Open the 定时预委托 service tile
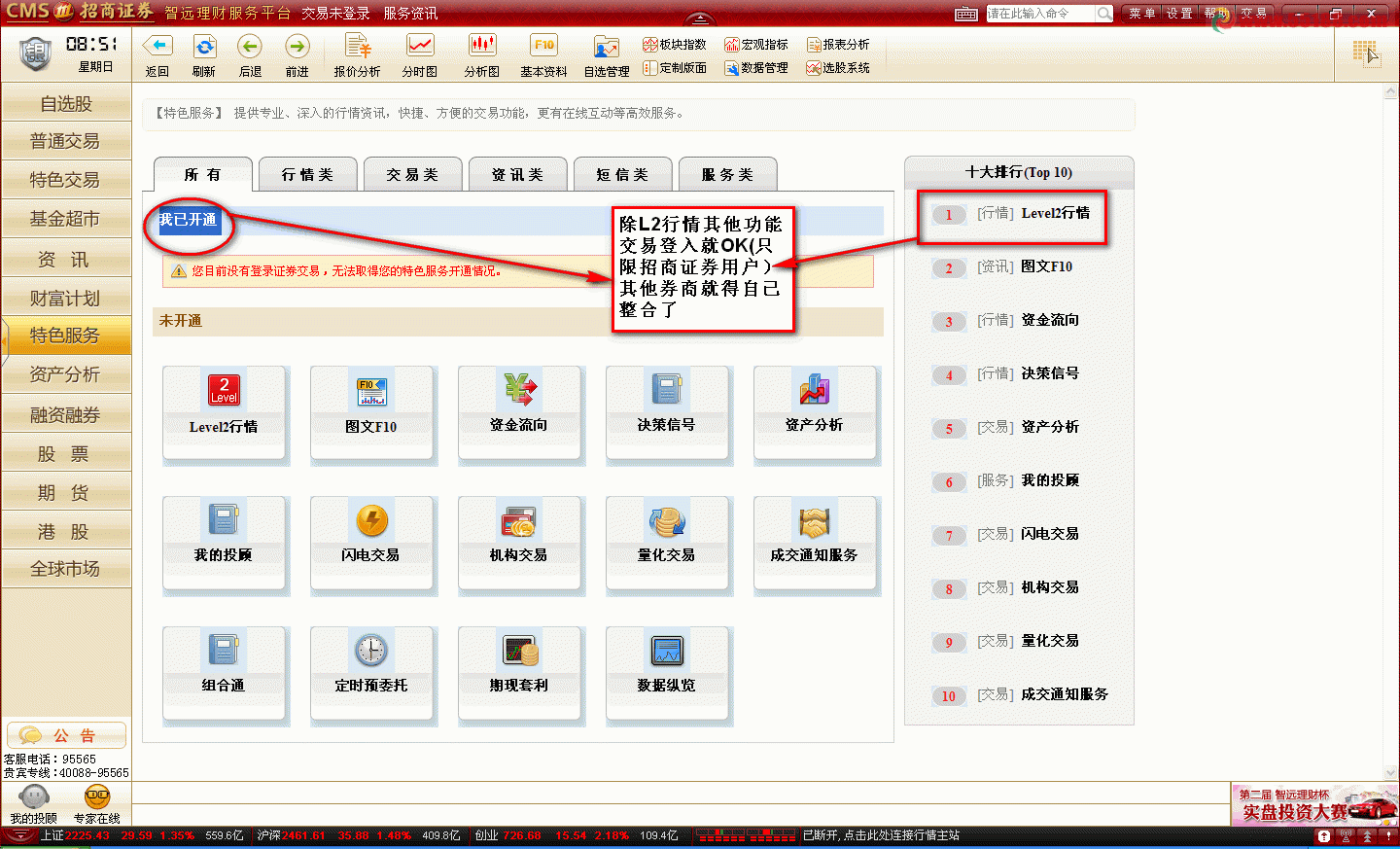Viewport: 1400px width, 849px height. click(371, 673)
